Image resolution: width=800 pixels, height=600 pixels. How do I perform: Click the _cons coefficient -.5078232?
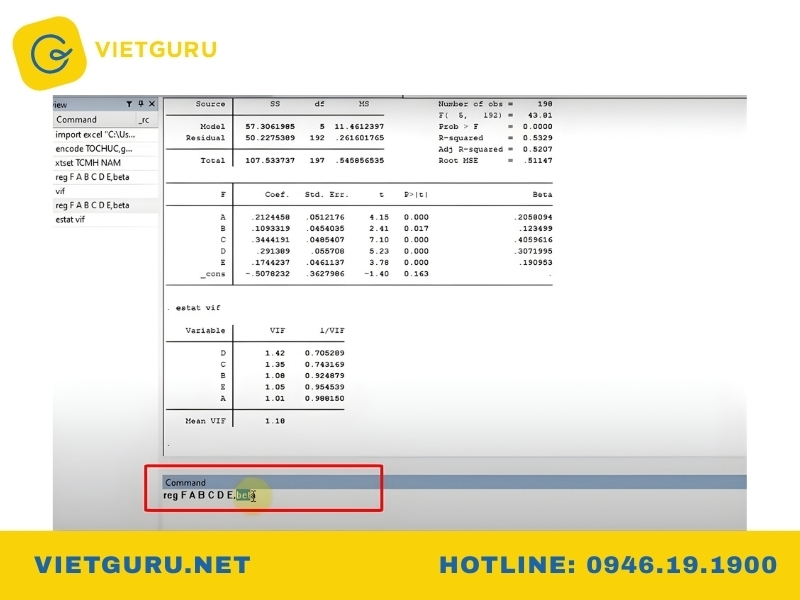pyautogui.click(x=267, y=273)
